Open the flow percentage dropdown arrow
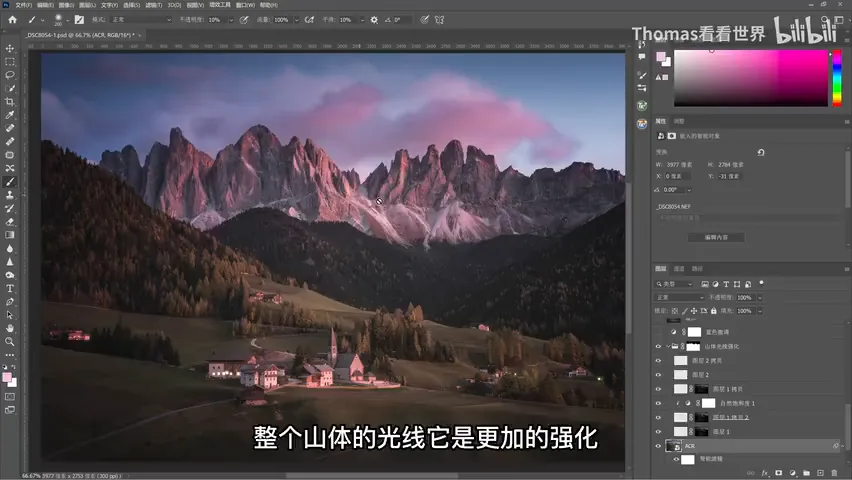Screen dimensions: 852x480 tap(297, 20)
